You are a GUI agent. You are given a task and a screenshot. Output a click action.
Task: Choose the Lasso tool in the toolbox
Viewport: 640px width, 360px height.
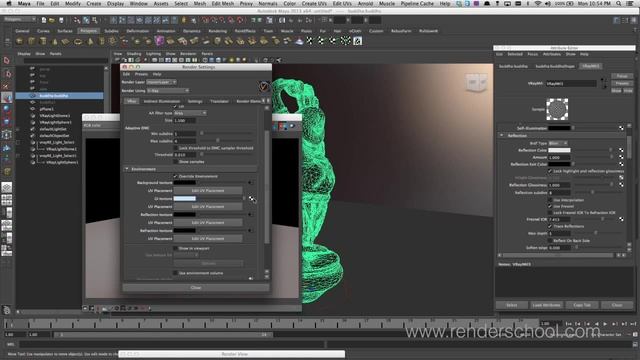click(x=7, y=73)
